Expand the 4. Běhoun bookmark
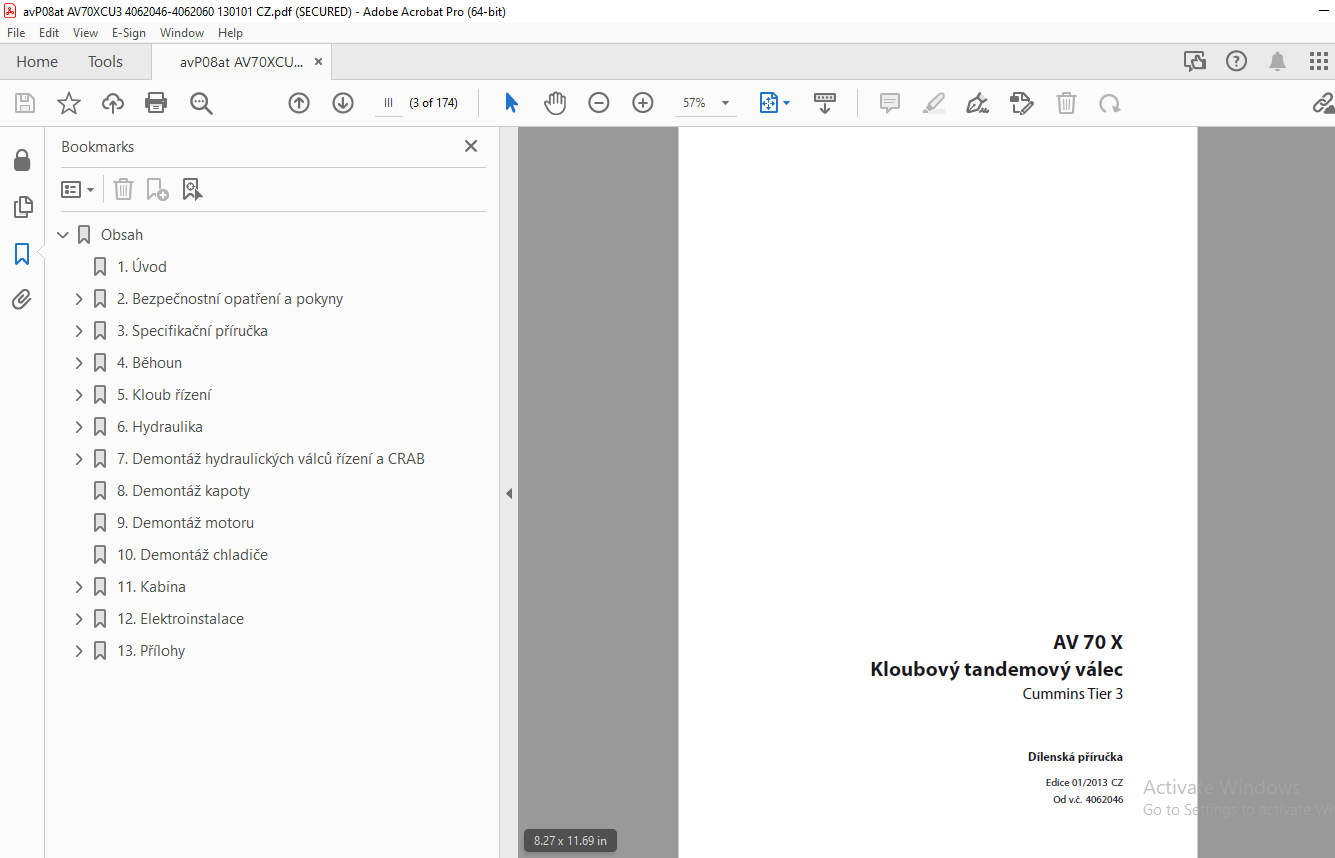The height and width of the screenshot is (858, 1335). coord(79,363)
